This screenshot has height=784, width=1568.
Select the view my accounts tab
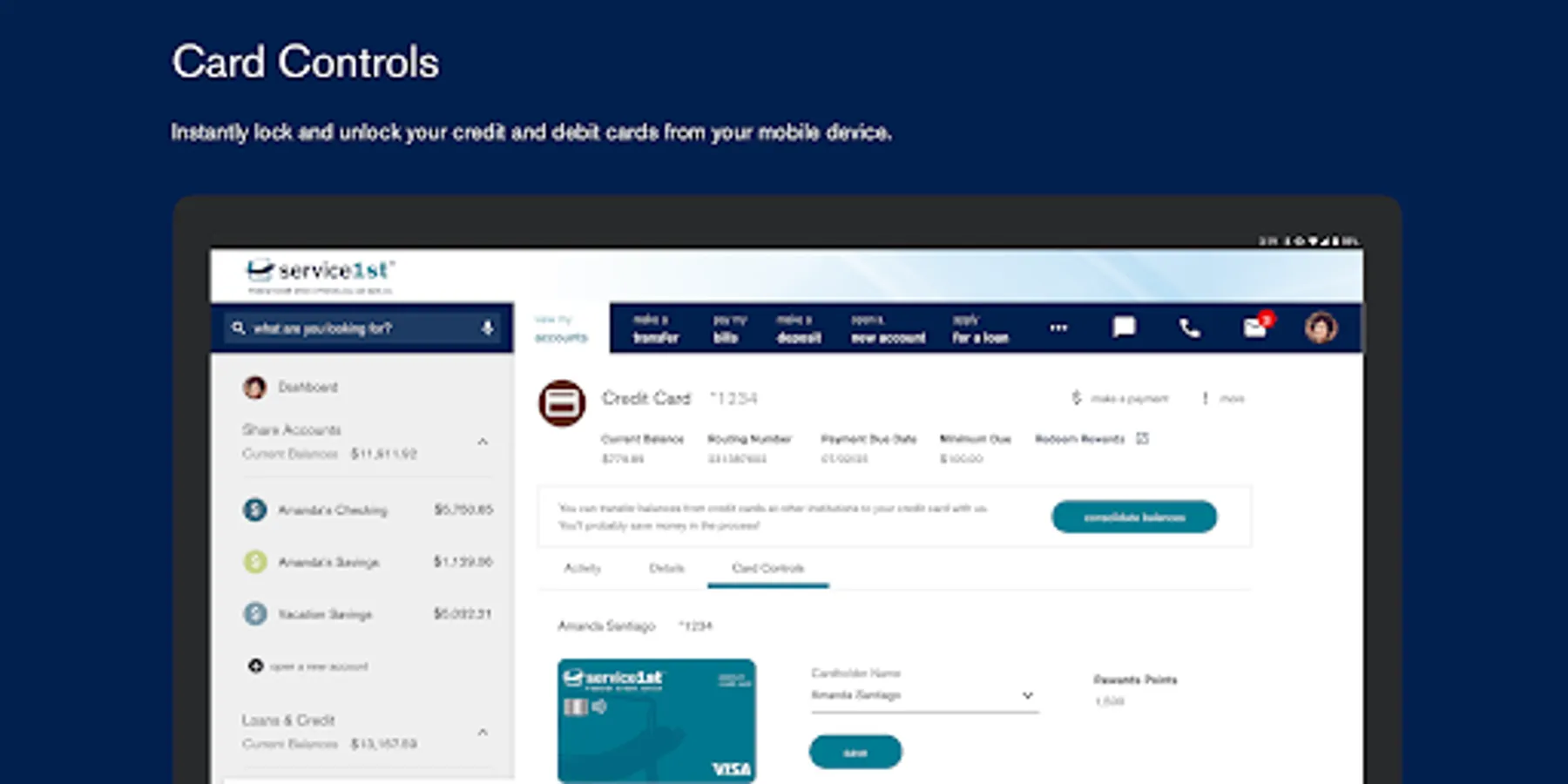(561, 328)
